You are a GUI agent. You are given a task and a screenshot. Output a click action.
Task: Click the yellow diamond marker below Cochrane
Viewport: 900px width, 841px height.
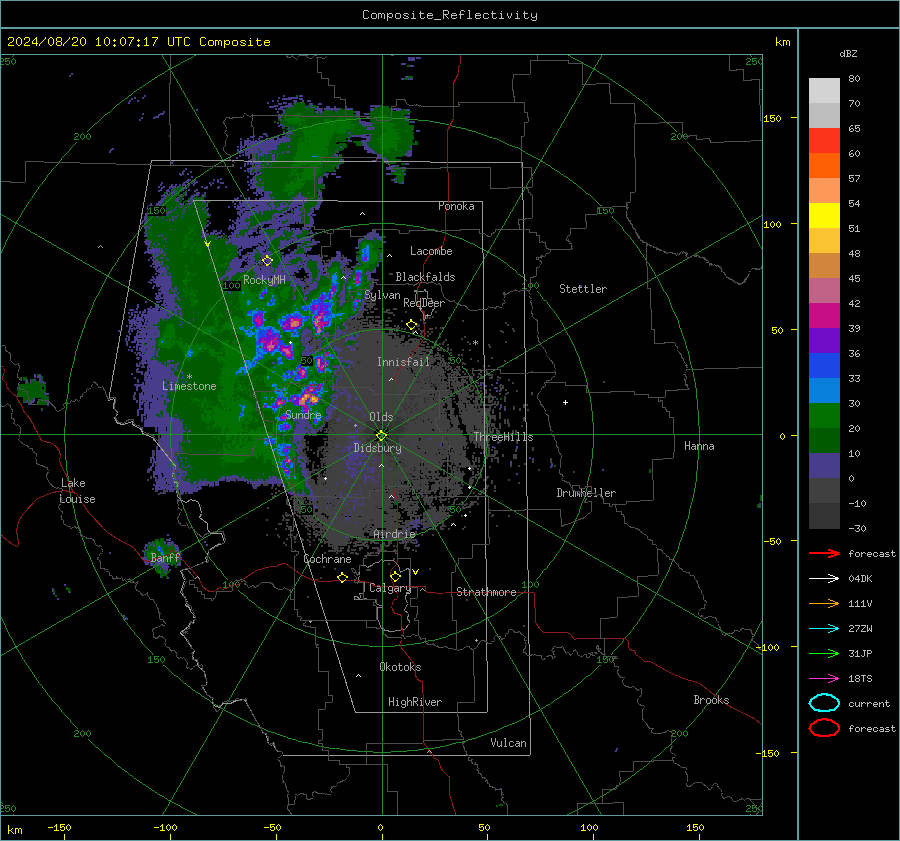[343, 577]
